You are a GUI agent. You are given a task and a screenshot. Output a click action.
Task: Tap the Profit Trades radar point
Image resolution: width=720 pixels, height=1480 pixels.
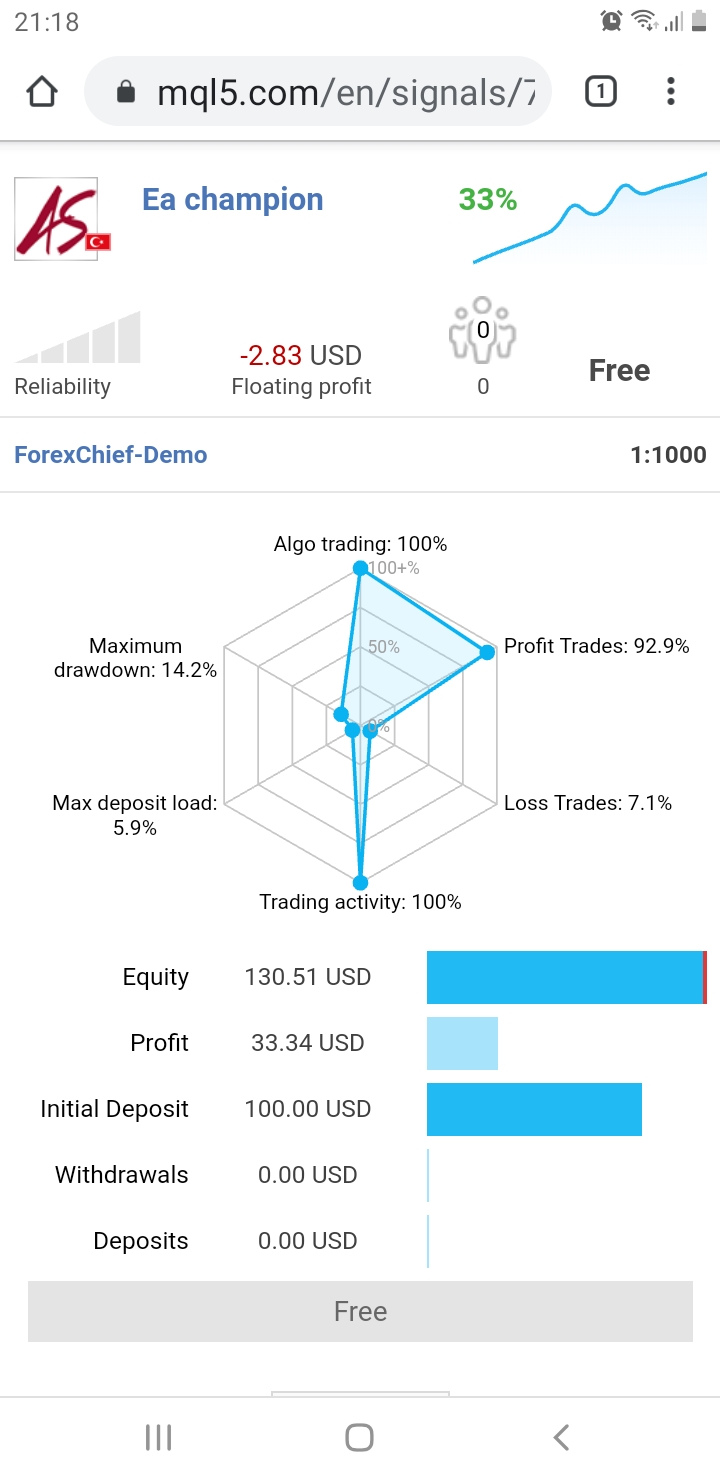coord(487,652)
